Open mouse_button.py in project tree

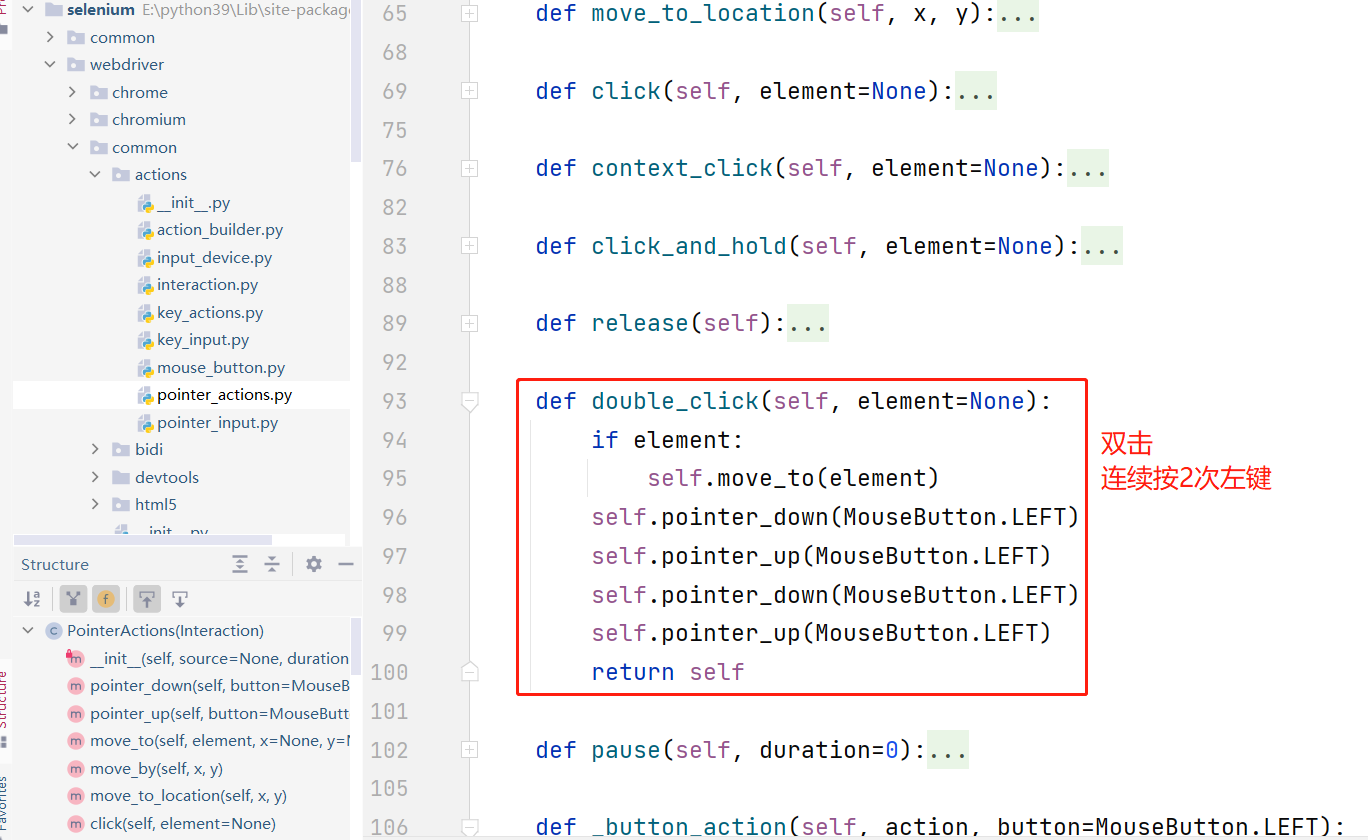(x=220, y=367)
